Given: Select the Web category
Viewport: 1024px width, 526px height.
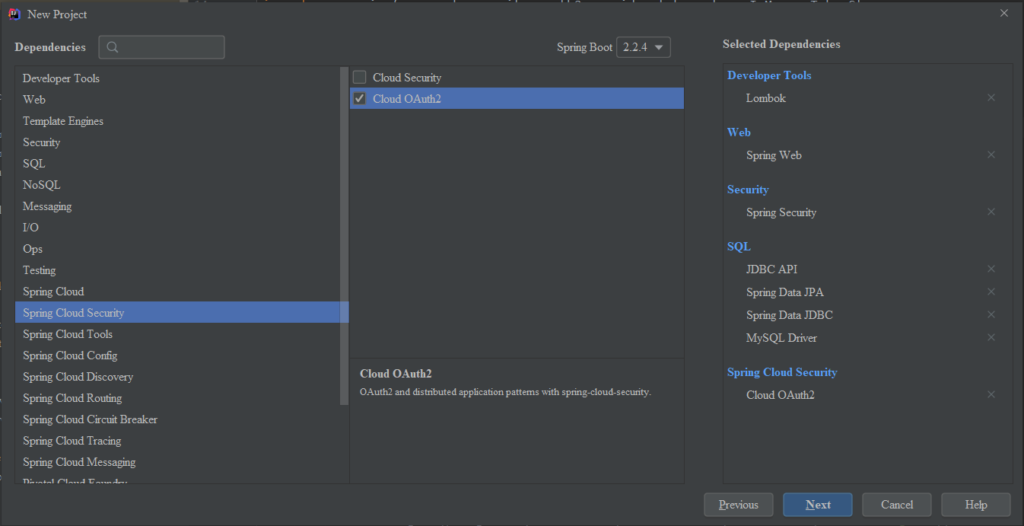Looking at the screenshot, I should pos(182,99).
